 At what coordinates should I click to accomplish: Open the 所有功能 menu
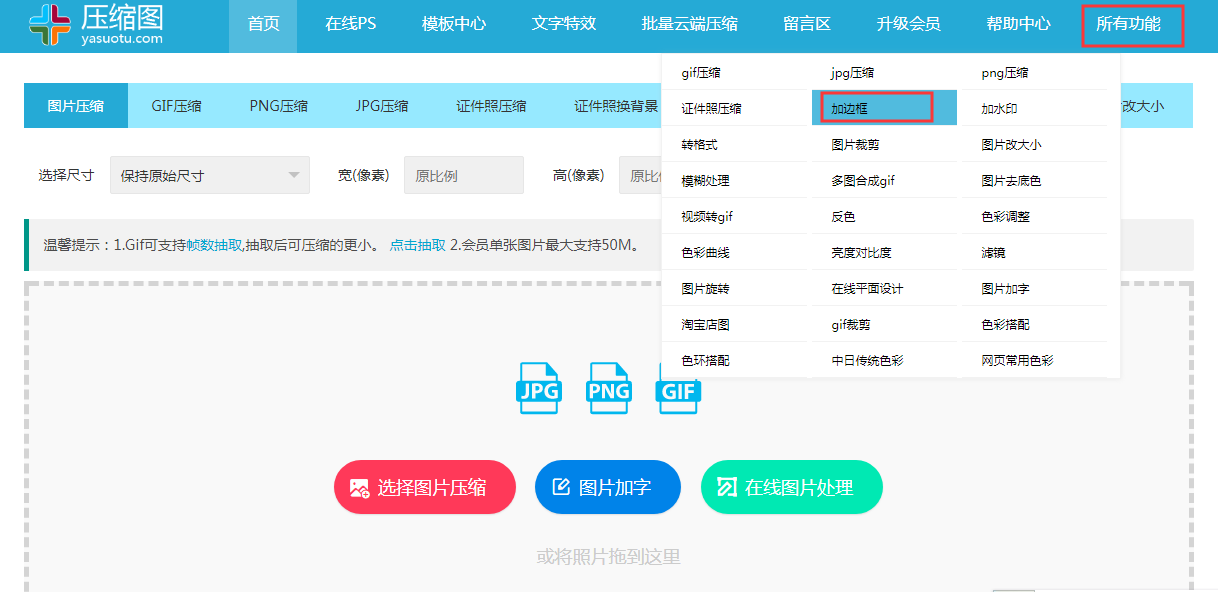tap(1129, 25)
